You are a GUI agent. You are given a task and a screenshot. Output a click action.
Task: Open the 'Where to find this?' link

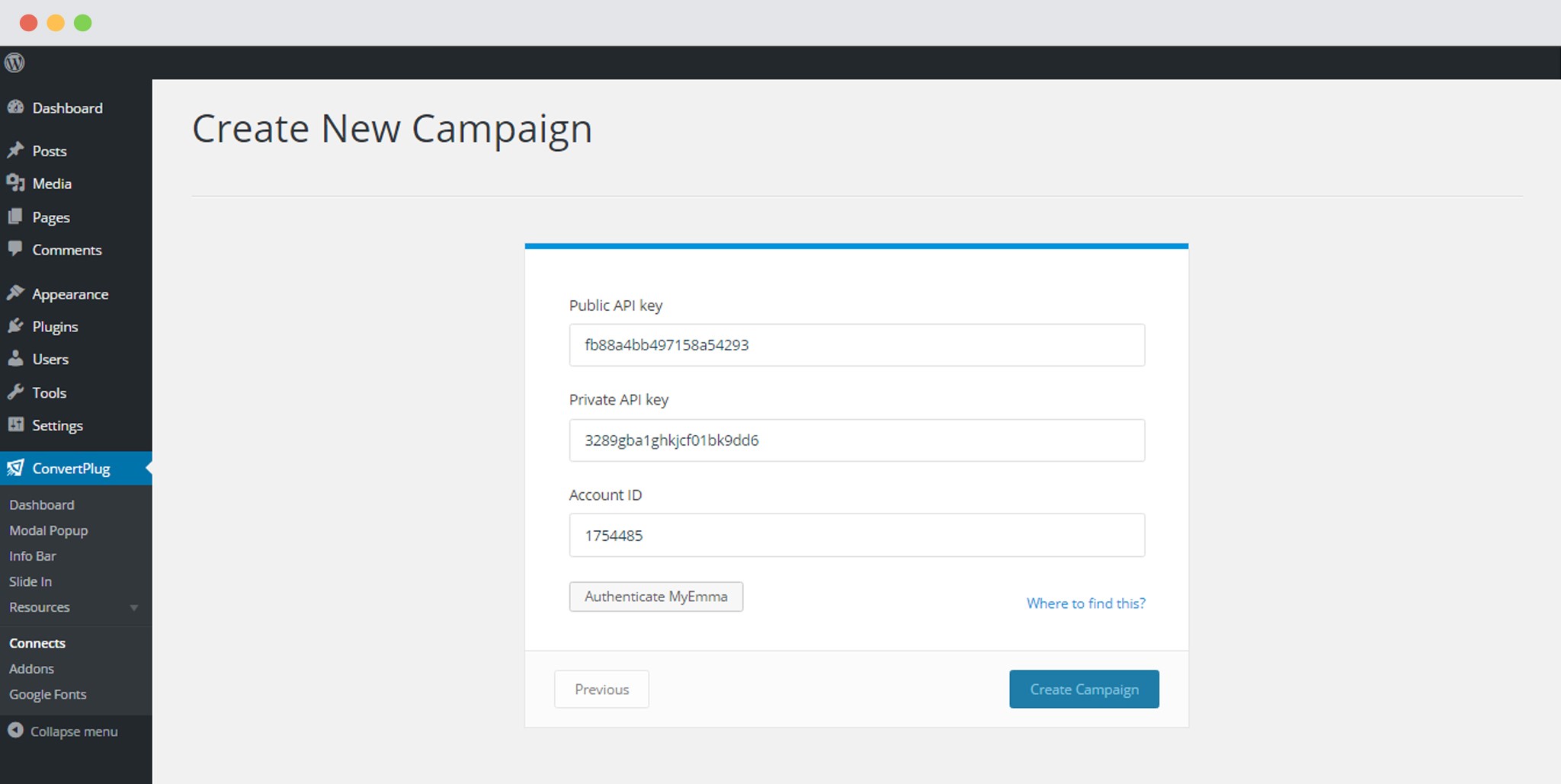coord(1085,603)
